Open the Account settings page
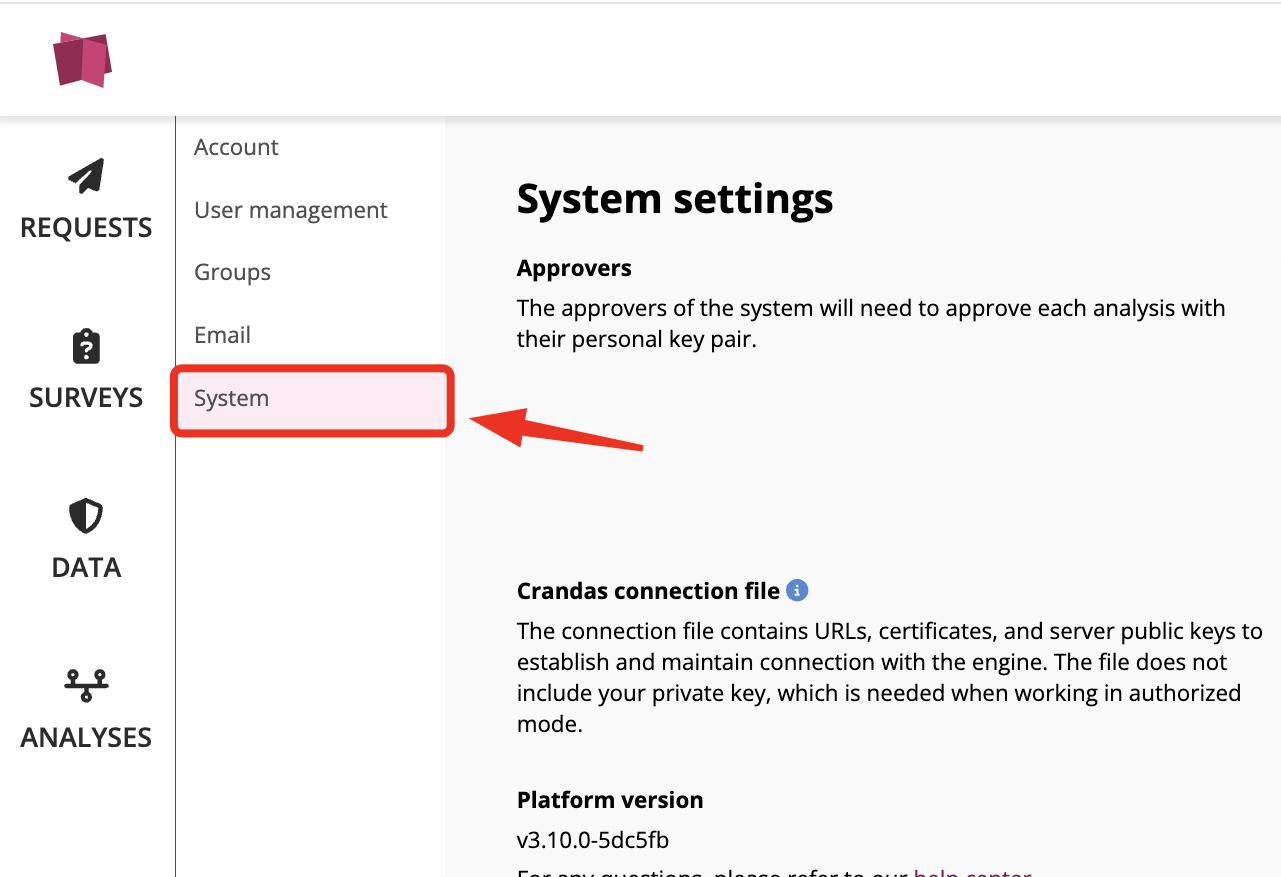 pos(236,147)
